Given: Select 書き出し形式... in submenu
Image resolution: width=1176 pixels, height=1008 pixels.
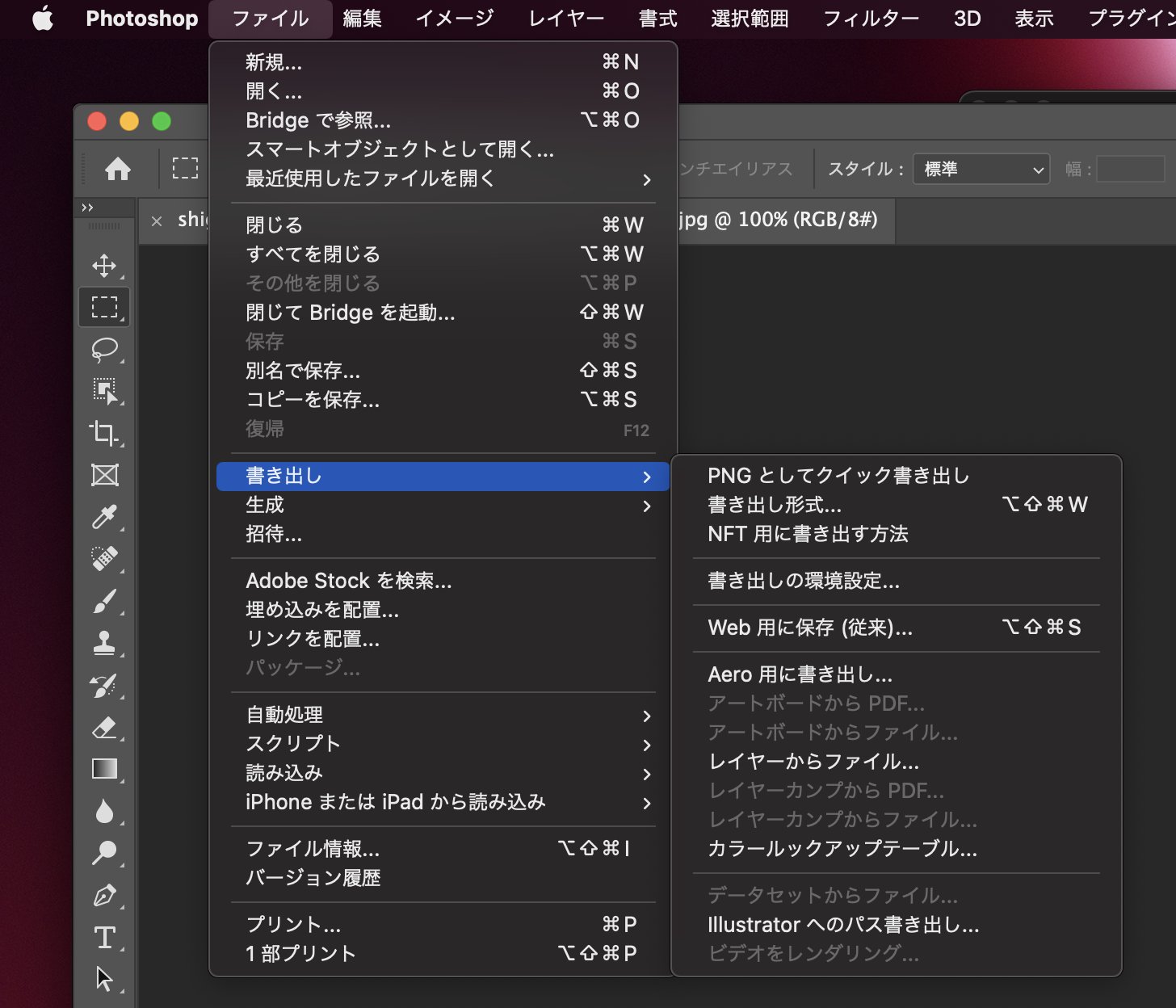Looking at the screenshot, I should pos(897,505).
